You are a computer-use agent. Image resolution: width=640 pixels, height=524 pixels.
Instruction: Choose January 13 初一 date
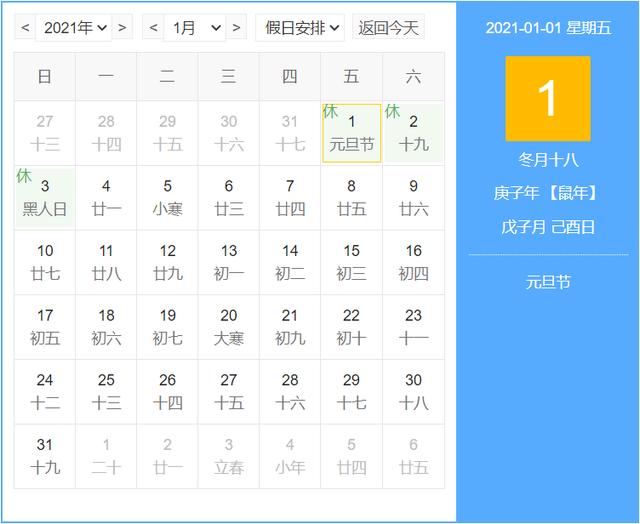pyautogui.click(x=229, y=262)
